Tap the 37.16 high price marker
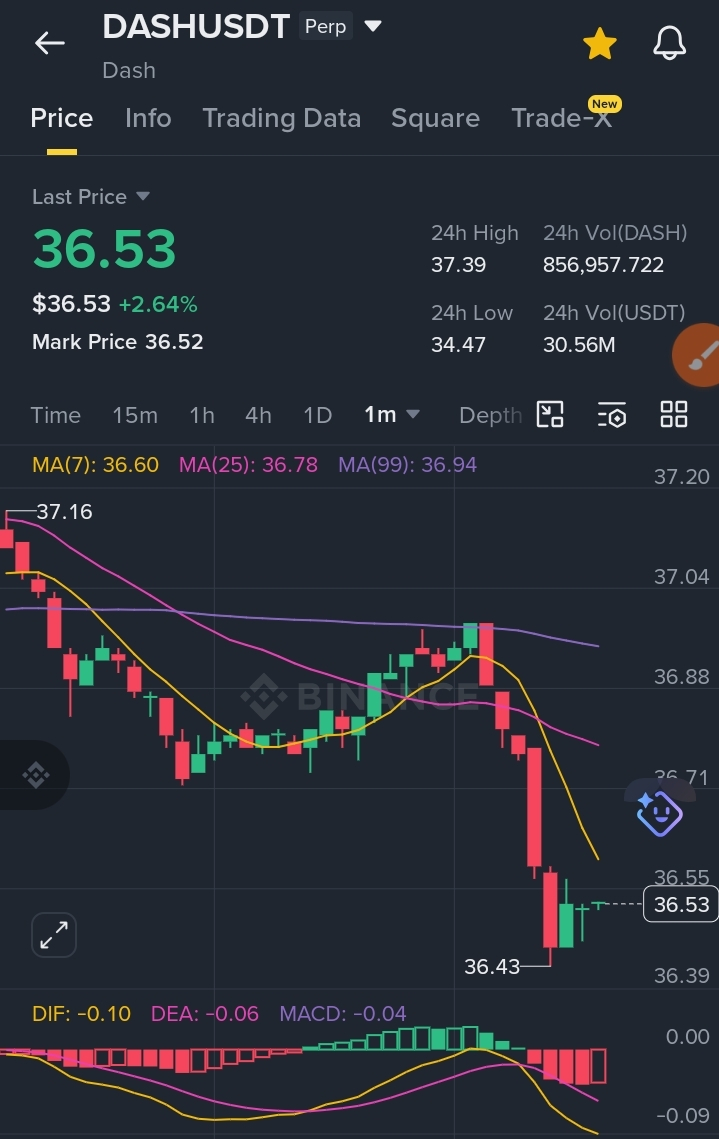Screen dimensions: 719x1139 pyautogui.click(x=64, y=511)
